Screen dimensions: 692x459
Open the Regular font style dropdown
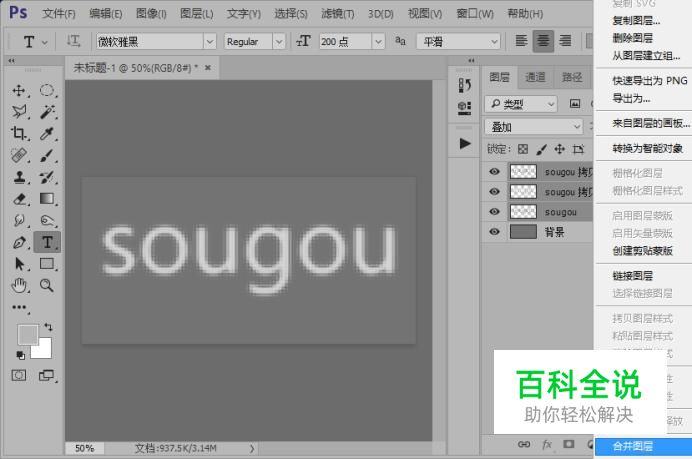278,41
